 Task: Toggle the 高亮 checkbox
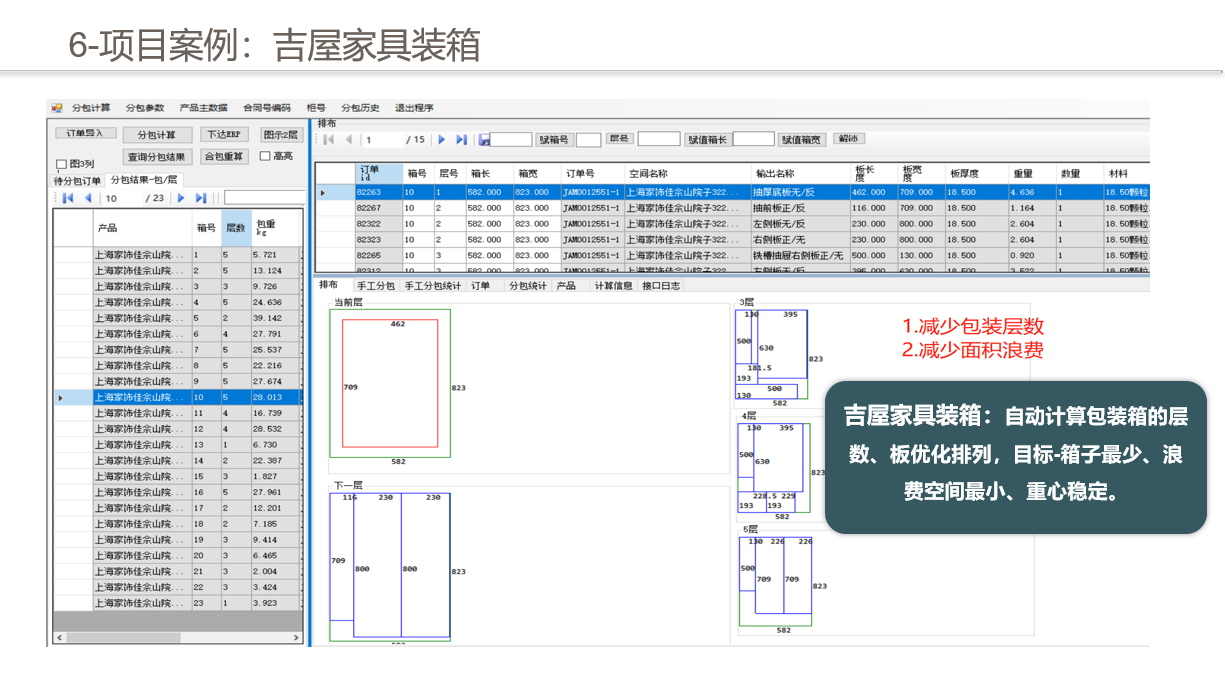[265, 156]
